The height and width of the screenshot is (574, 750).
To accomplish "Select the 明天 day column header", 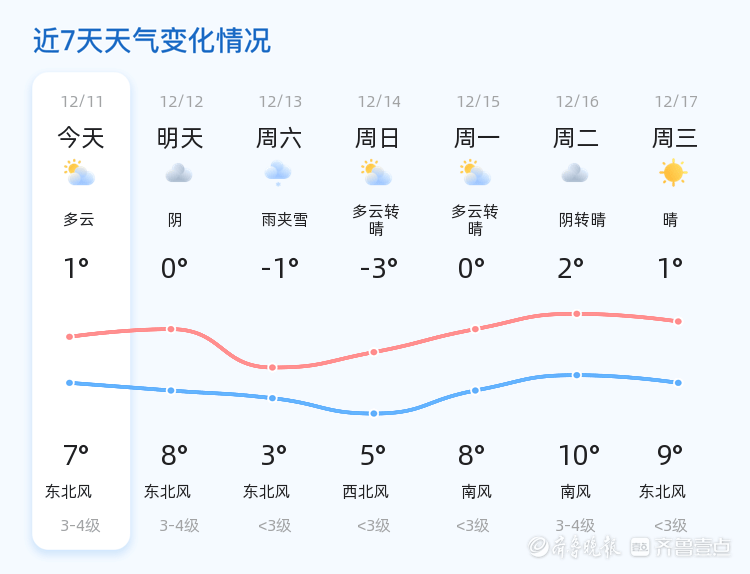I will coord(180,138).
